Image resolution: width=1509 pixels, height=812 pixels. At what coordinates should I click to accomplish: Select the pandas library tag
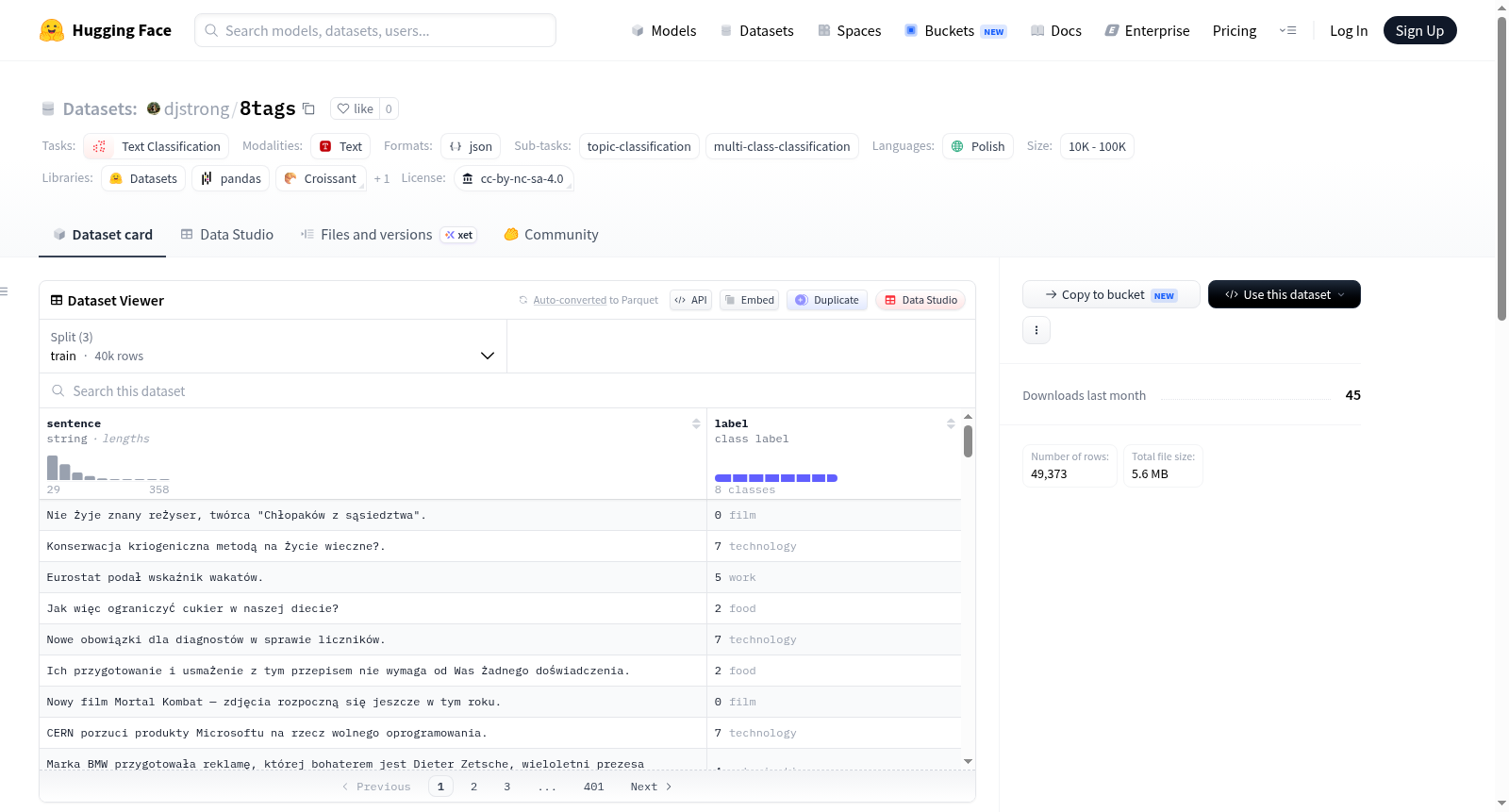(231, 178)
